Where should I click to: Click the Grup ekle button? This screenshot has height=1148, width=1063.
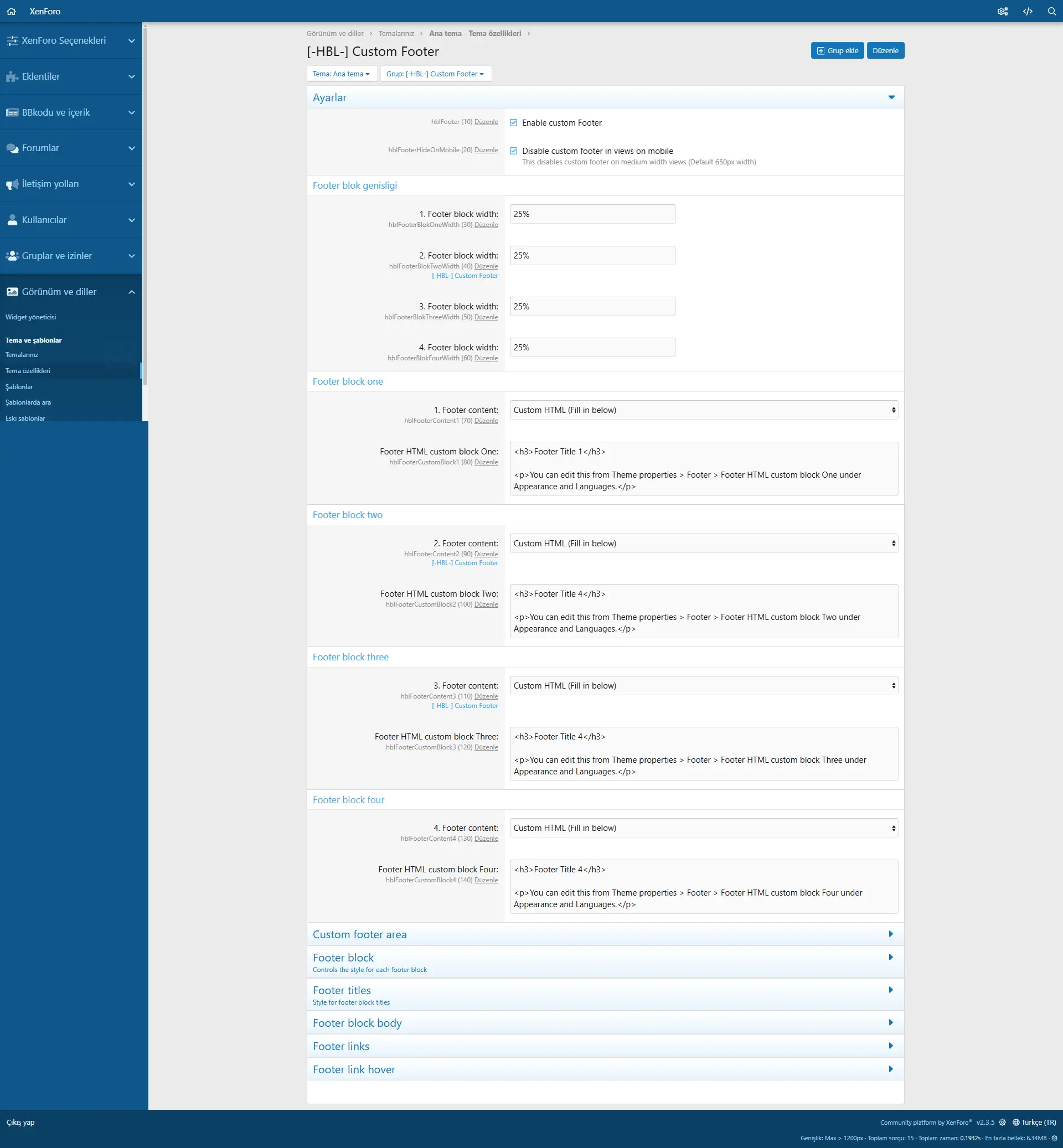point(837,50)
